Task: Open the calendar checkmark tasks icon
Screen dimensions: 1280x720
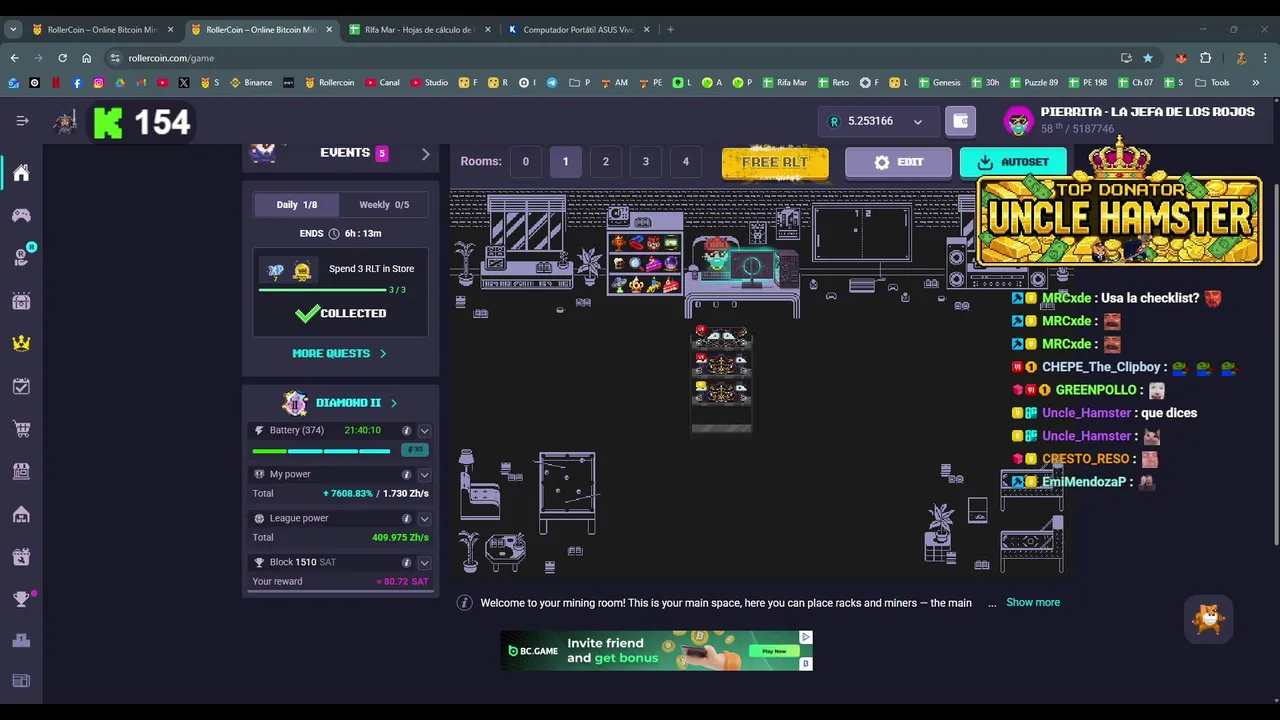Action: [x=21, y=386]
